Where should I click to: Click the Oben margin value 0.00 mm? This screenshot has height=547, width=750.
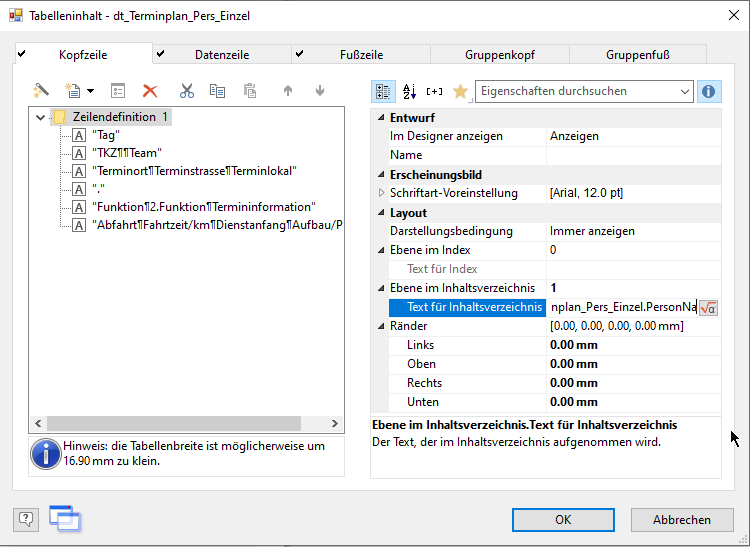click(634, 364)
